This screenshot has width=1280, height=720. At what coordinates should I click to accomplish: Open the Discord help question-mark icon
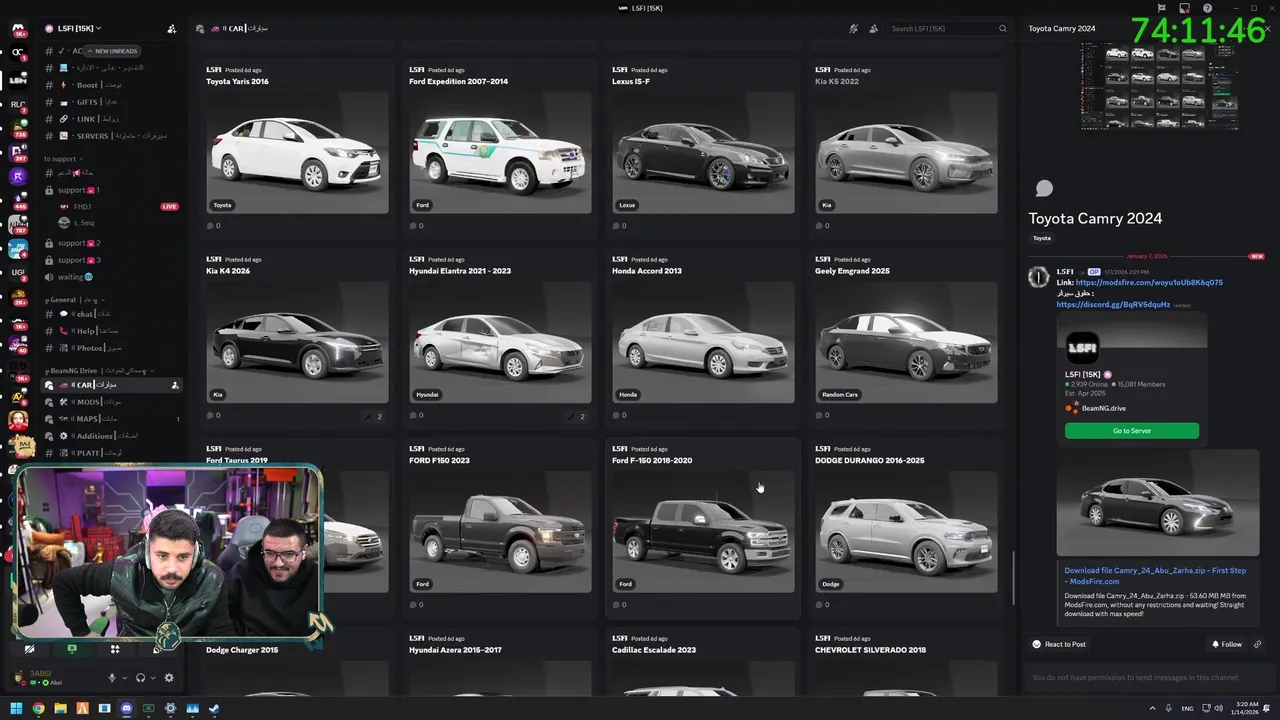[x=1207, y=8]
